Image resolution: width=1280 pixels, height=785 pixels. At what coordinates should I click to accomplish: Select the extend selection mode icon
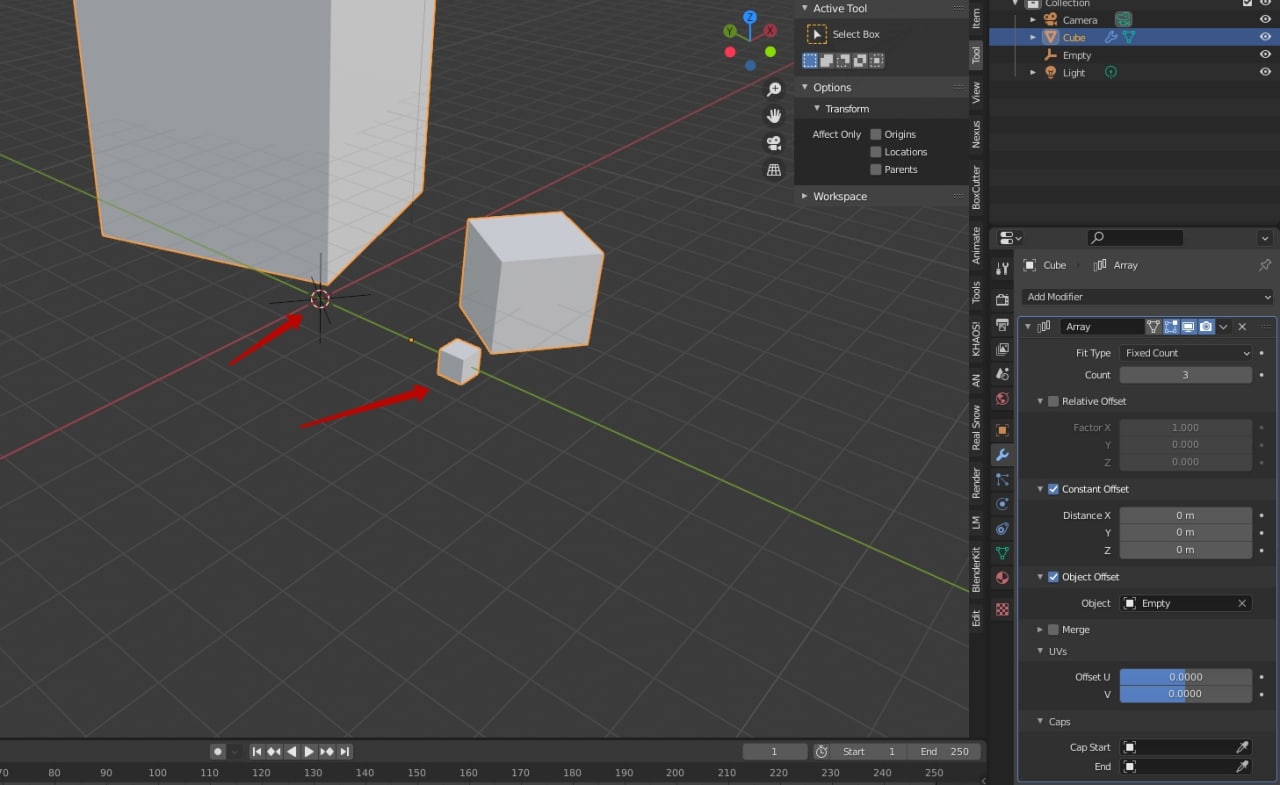827,61
